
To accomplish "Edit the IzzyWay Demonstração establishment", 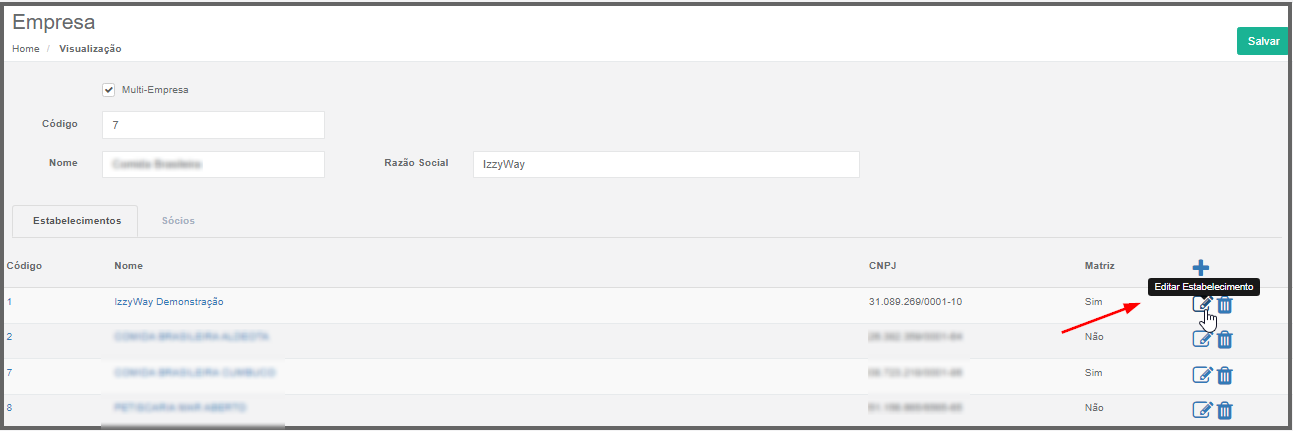I will (1203, 305).
